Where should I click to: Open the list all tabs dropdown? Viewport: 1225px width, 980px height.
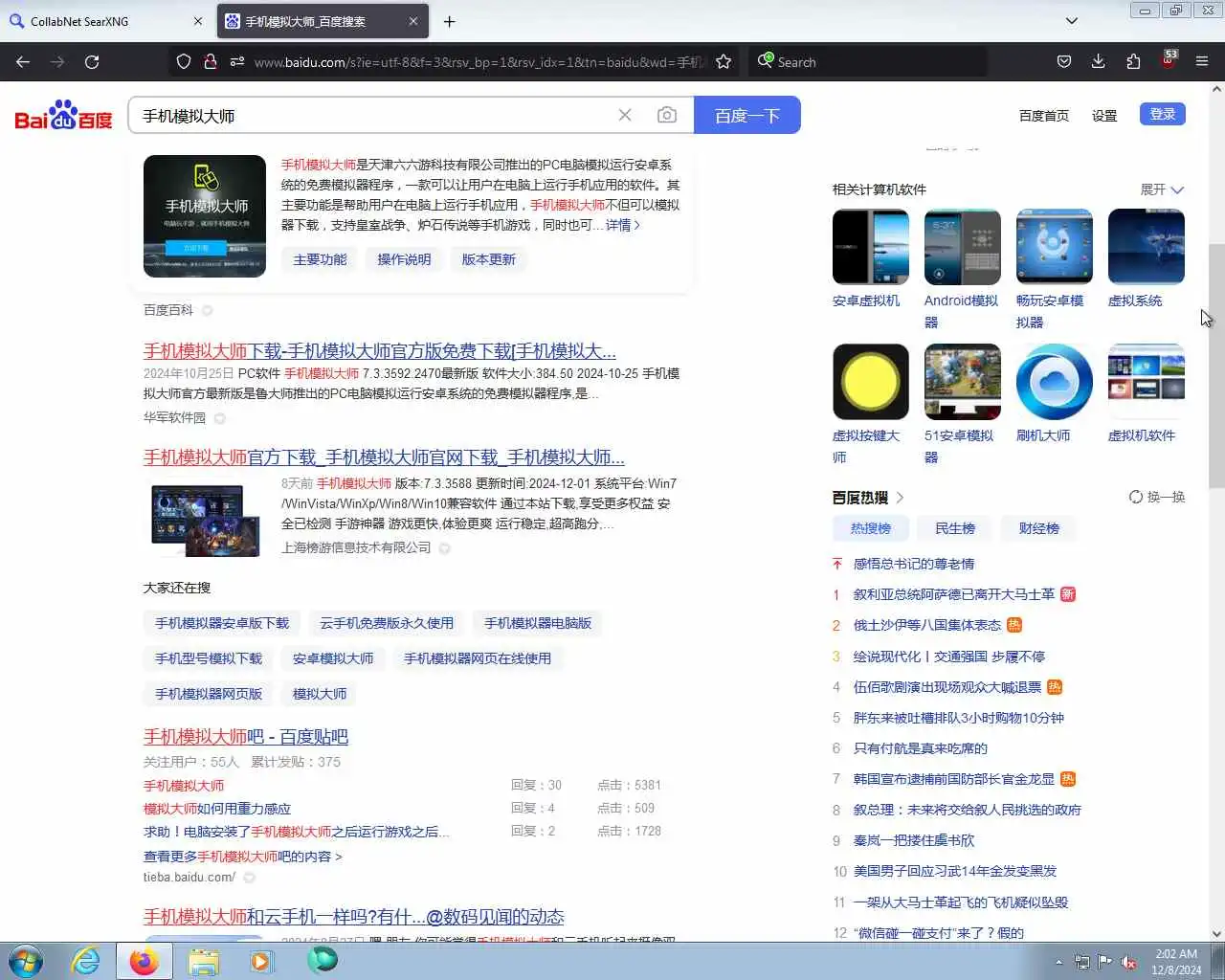[x=1072, y=21]
